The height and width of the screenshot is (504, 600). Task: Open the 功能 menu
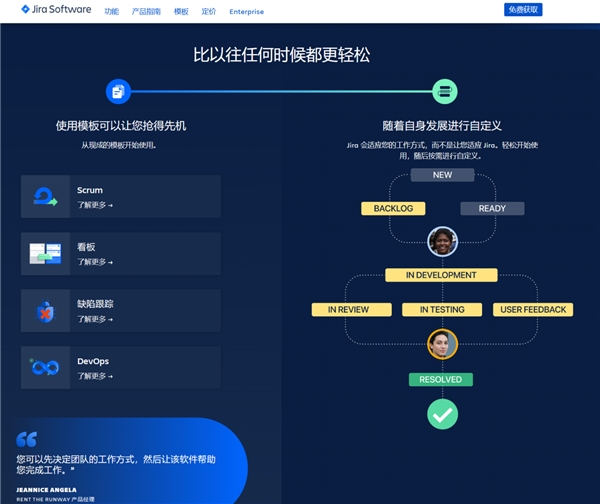[x=112, y=11]
